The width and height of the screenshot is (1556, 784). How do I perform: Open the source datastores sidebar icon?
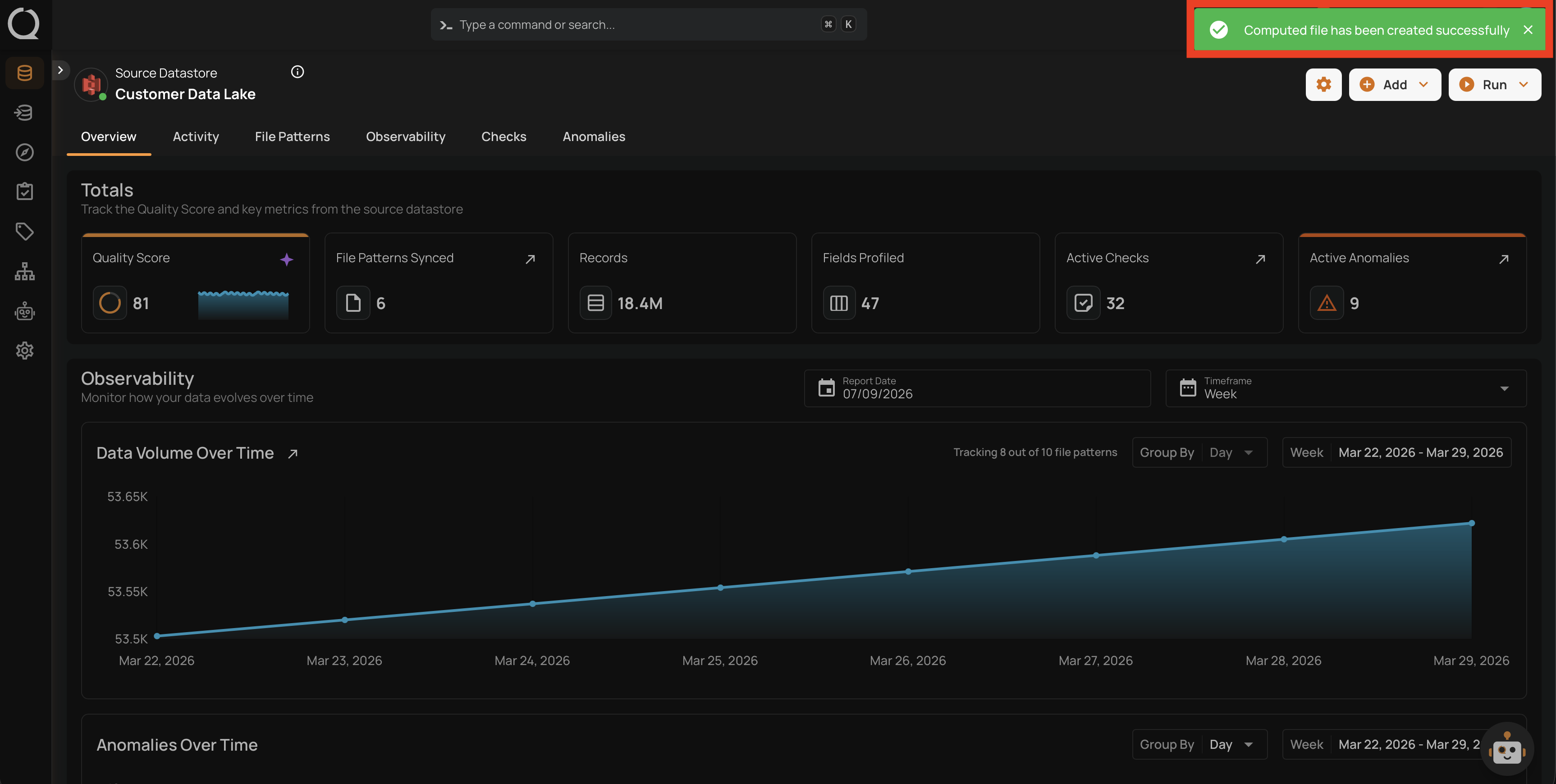(25, 73)
